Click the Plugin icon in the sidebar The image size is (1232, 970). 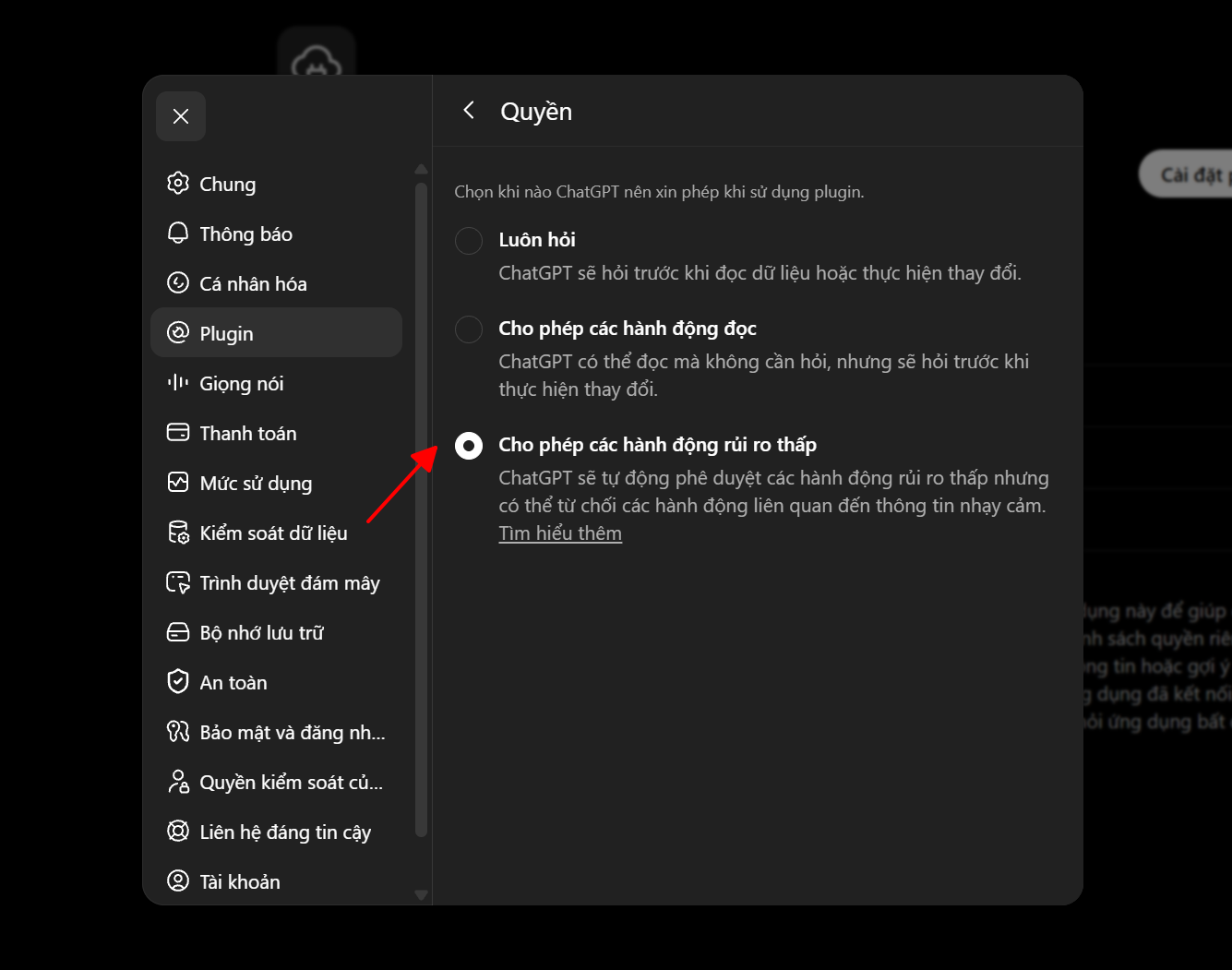[178, 332]
